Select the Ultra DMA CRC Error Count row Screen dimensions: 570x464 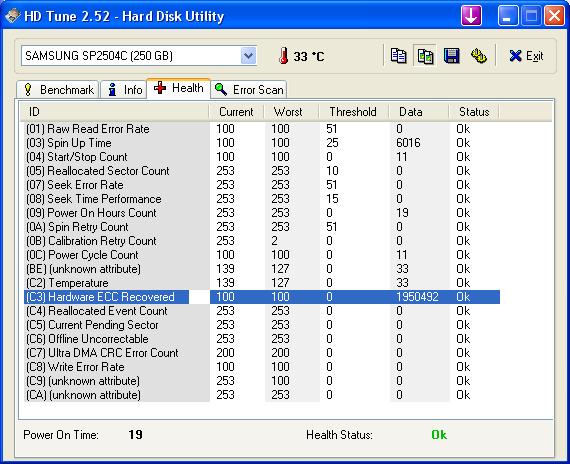tap(262, 353)
